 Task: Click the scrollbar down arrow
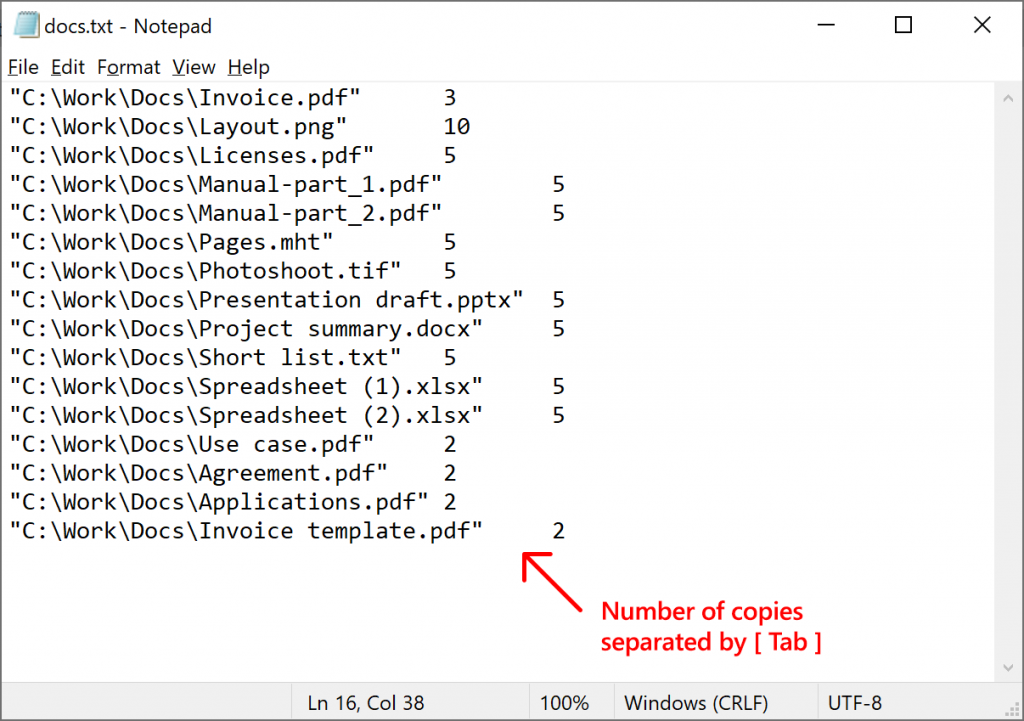point(1009,668)
